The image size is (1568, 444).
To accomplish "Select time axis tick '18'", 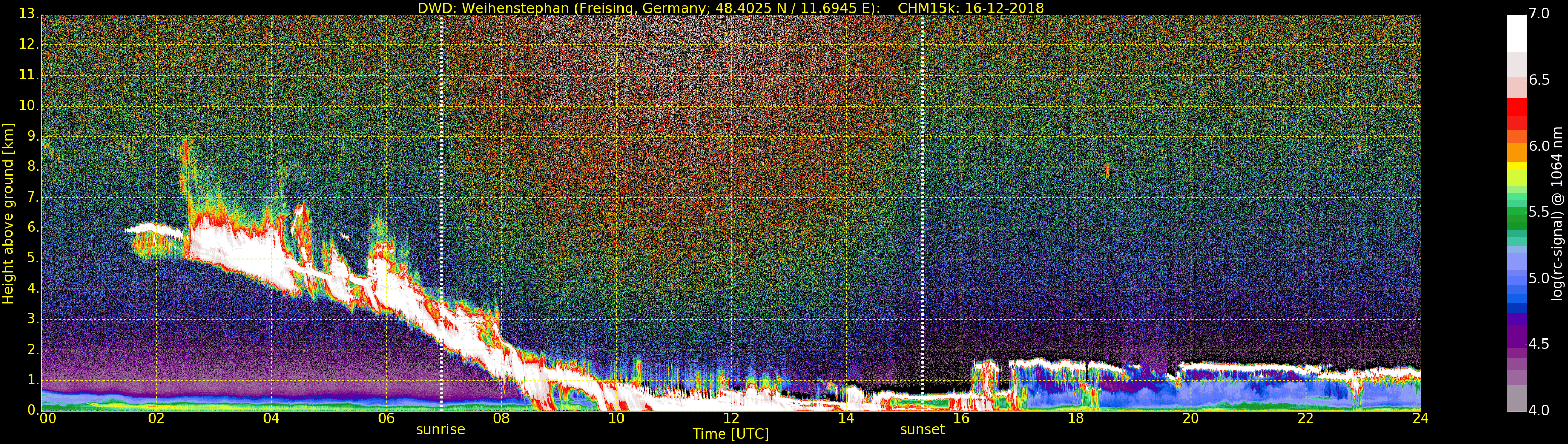I will pyautogui.click(x=1076, y=418).
